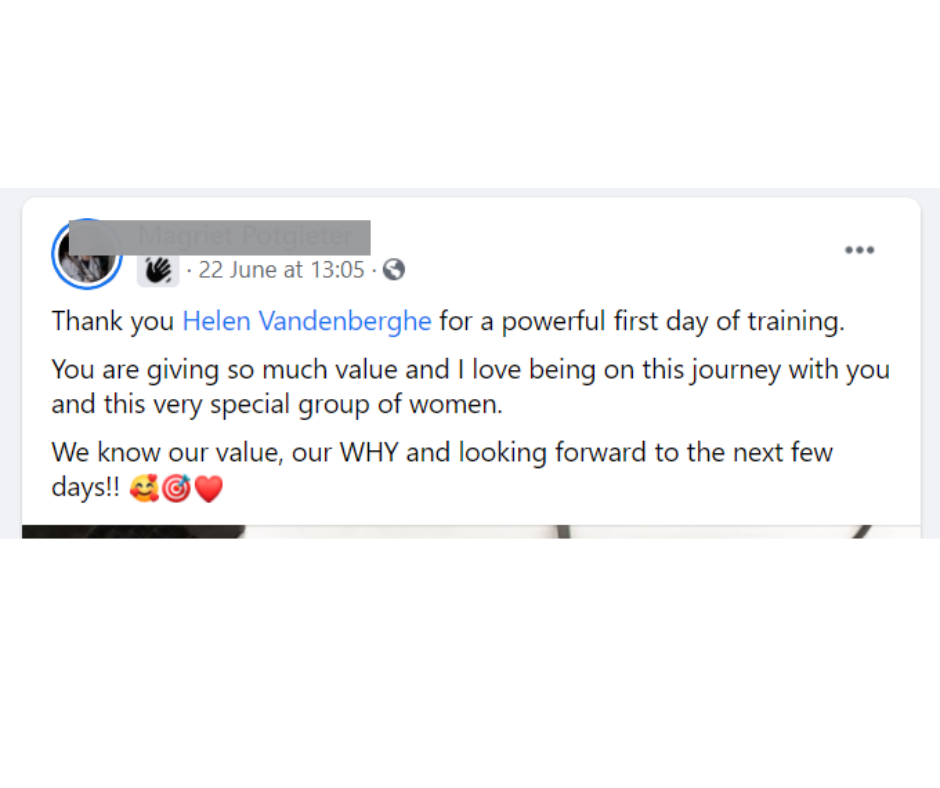Image resolution: width=940 pixels, height=788 pixels.
Task: Click the smiling face with hearts emoji
Action: 144,489
